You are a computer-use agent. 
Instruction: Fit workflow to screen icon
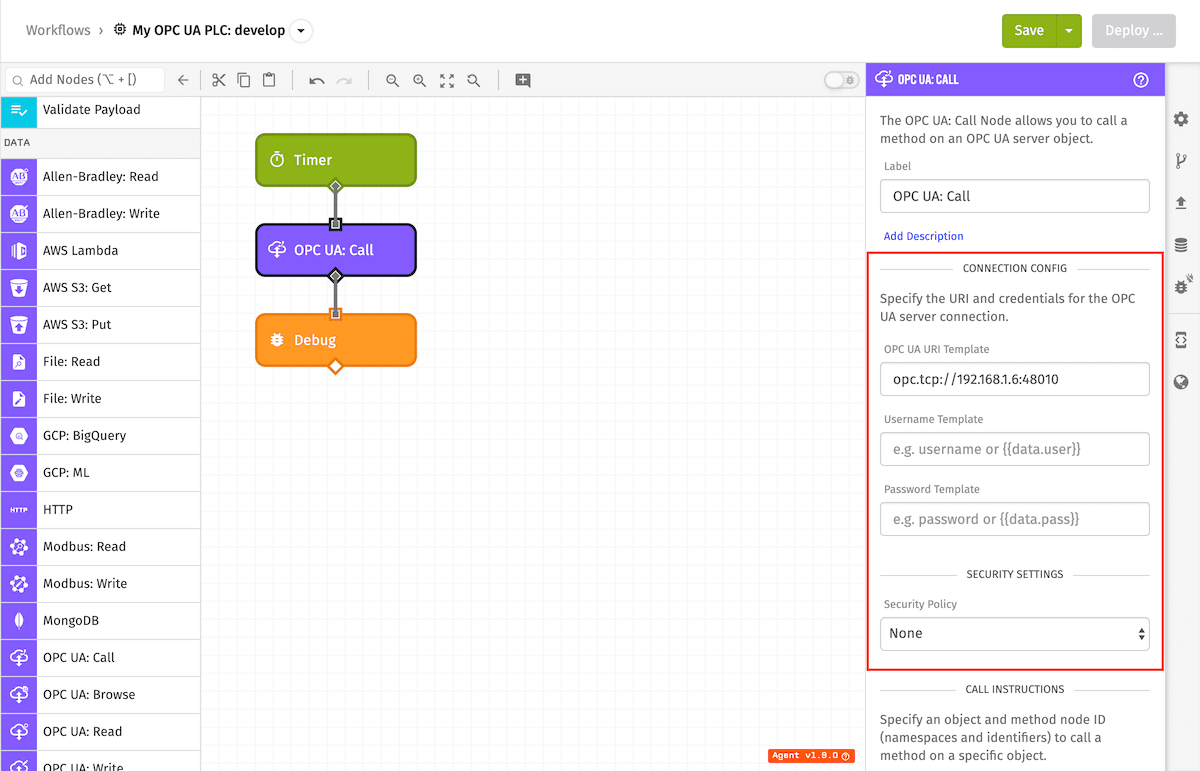(x=447, y=80)
